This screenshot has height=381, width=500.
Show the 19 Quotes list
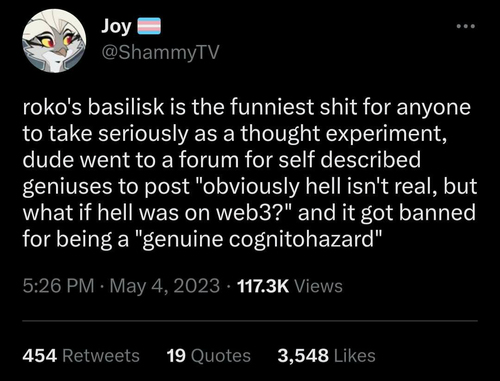(x=208, y=356)
